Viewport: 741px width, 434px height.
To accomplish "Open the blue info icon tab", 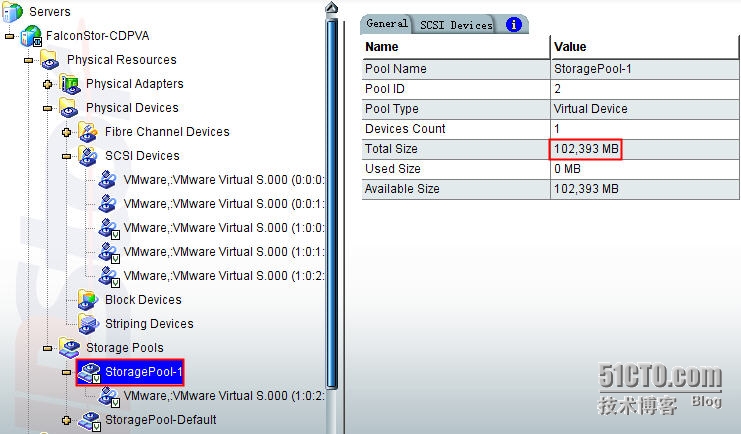I will (514, 25).
